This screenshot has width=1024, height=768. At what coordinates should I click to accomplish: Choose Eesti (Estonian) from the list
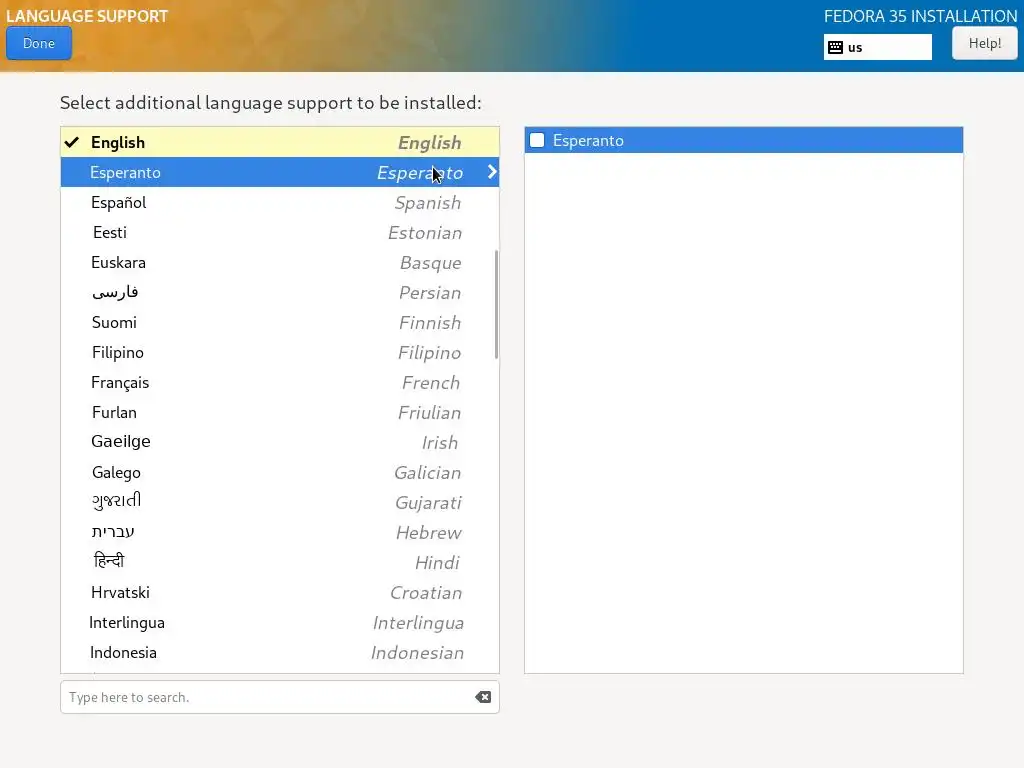coord(280,232)
